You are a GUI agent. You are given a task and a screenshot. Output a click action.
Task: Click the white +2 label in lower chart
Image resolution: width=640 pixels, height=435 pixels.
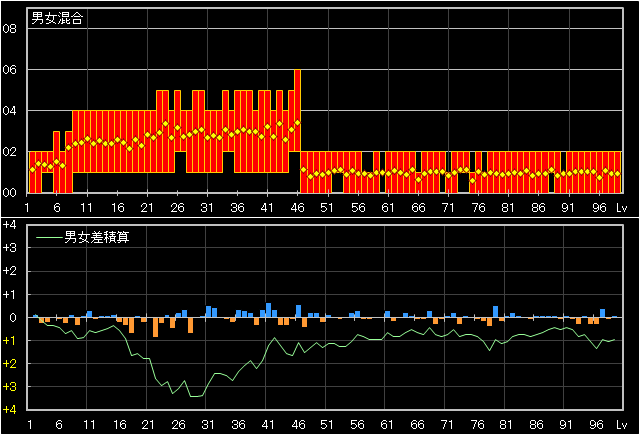tap(9, 271)
